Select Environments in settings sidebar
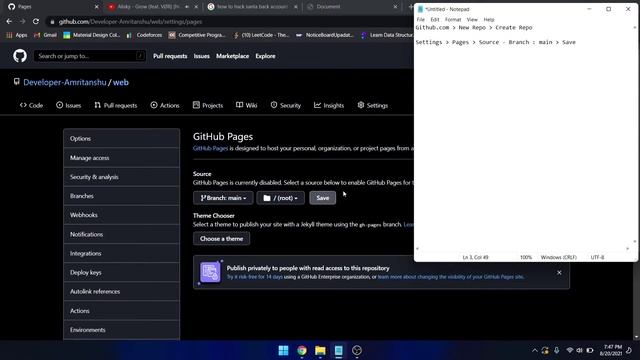Screen dimensions: 640x360 coord(121,330)
